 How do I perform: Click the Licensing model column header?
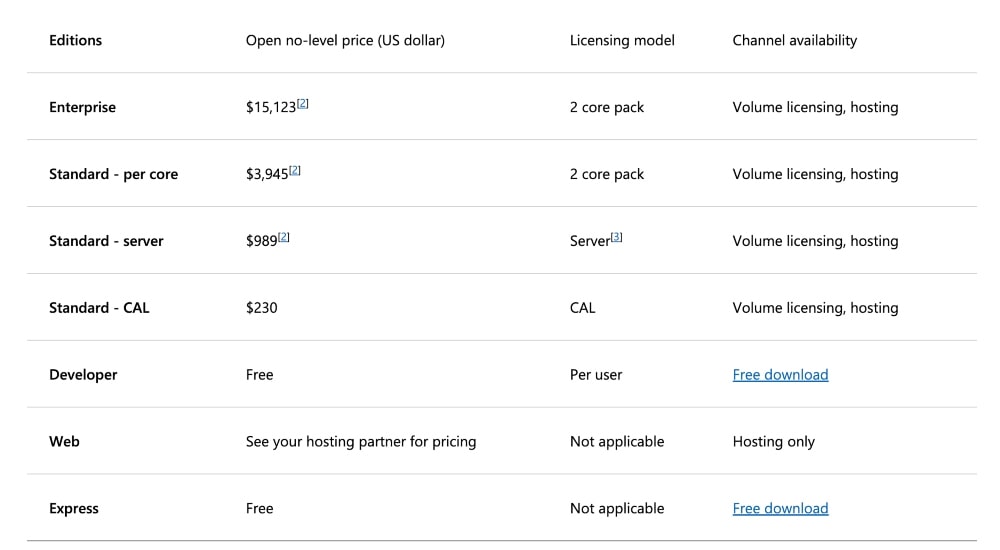pyautogui.click(x=622, y=41)
